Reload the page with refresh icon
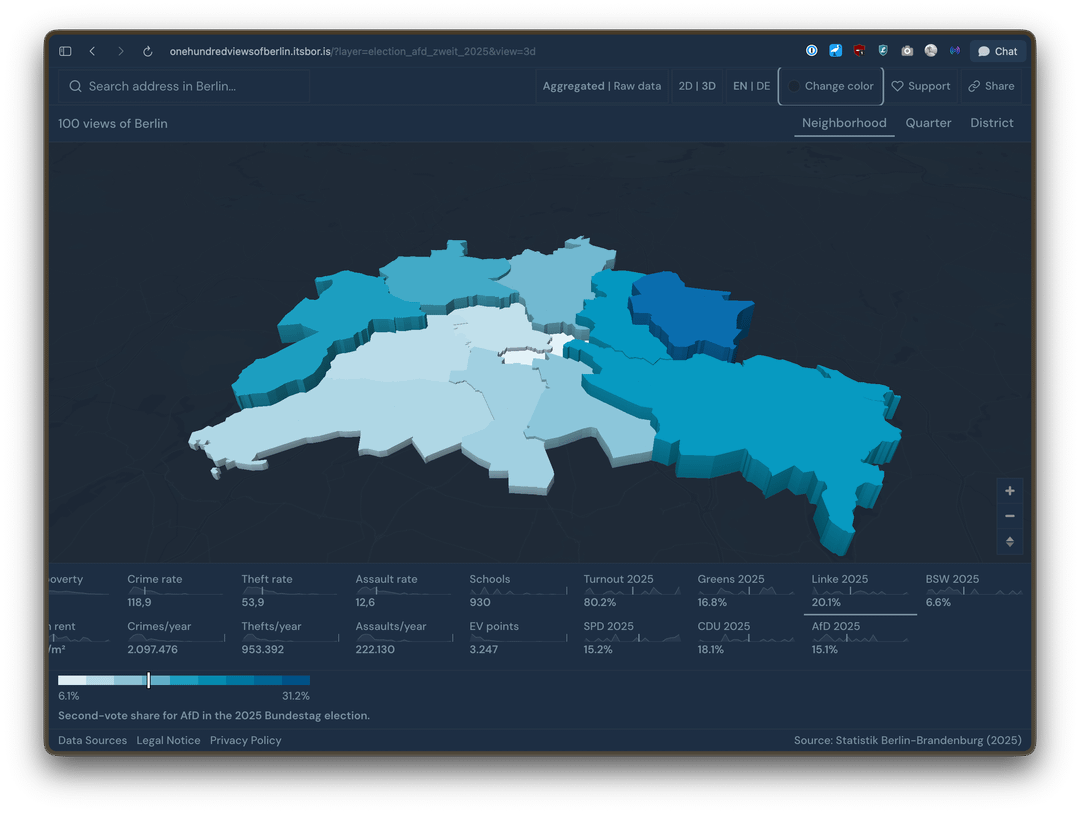 tap(148, 51)
